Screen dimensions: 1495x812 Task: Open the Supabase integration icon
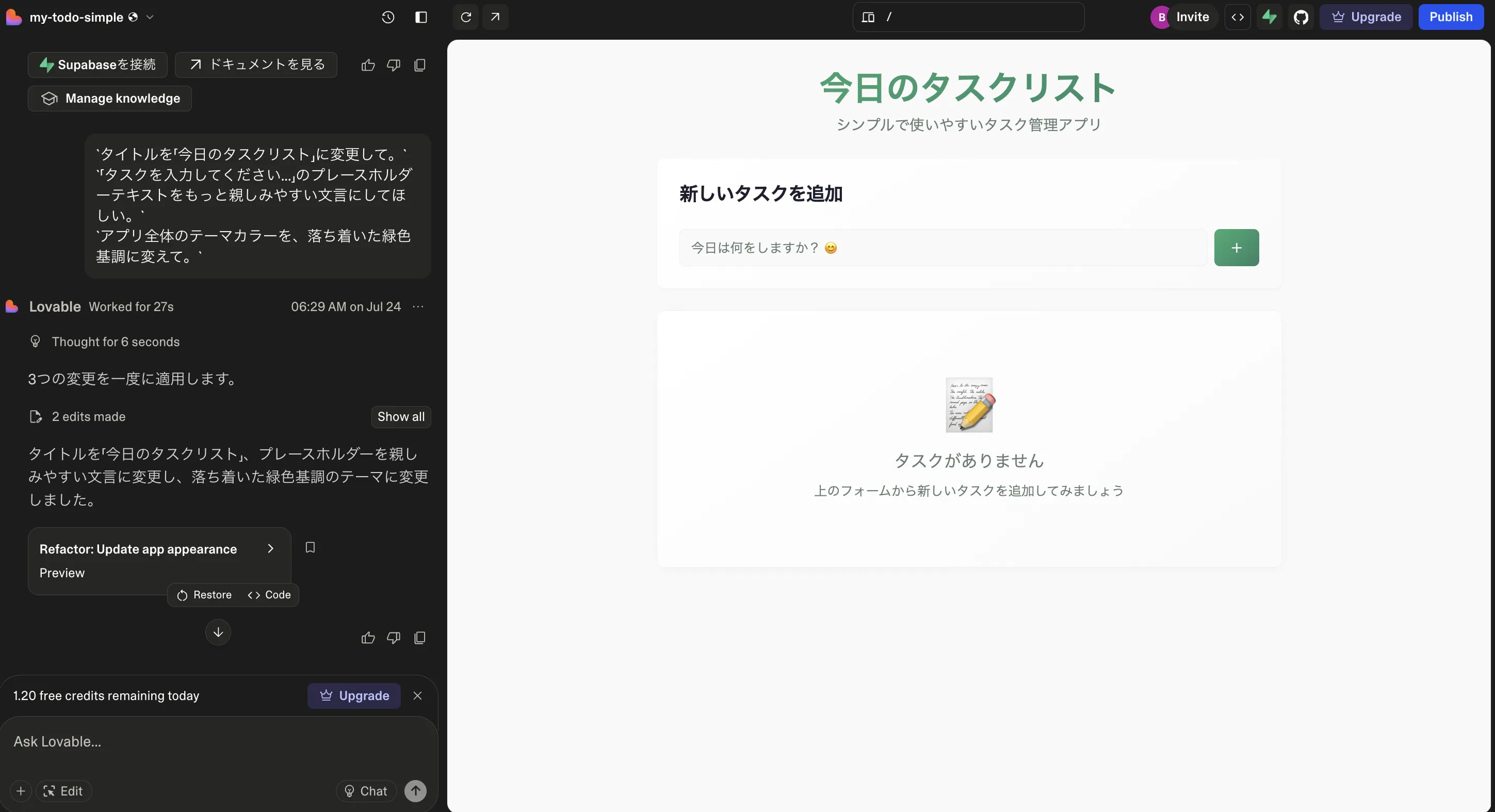(1270, 17)
